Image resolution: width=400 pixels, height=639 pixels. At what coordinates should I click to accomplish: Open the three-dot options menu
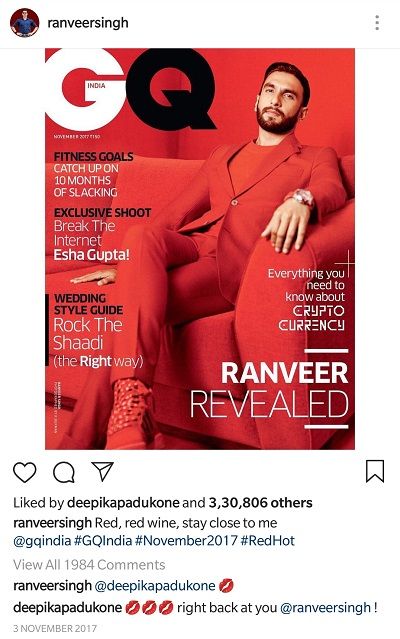pos(377,23)
